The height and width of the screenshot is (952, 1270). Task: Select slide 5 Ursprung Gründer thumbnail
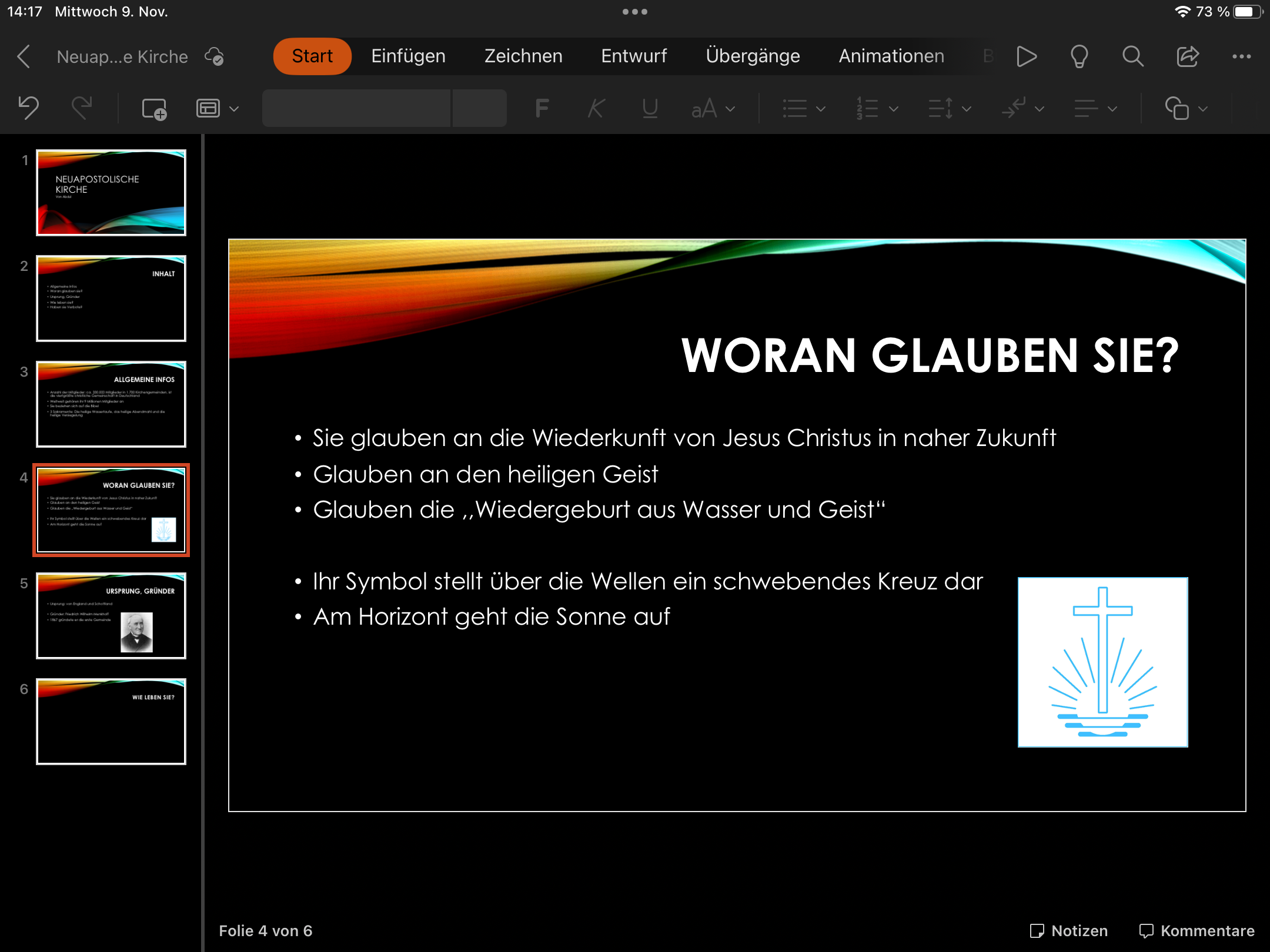111,615
